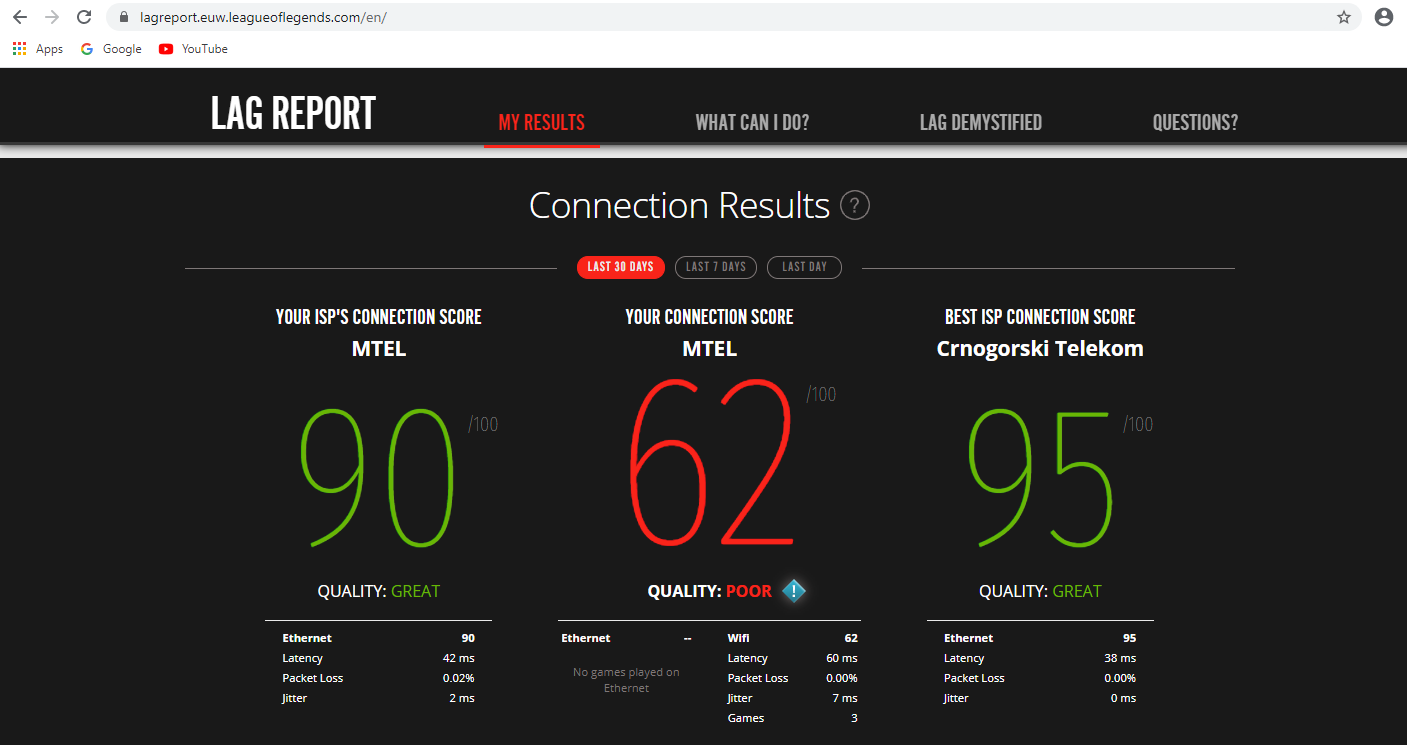
Task: Click the MTEL name under YOUR CONNECTION SCORE
Action: click(x=709, y=349)
